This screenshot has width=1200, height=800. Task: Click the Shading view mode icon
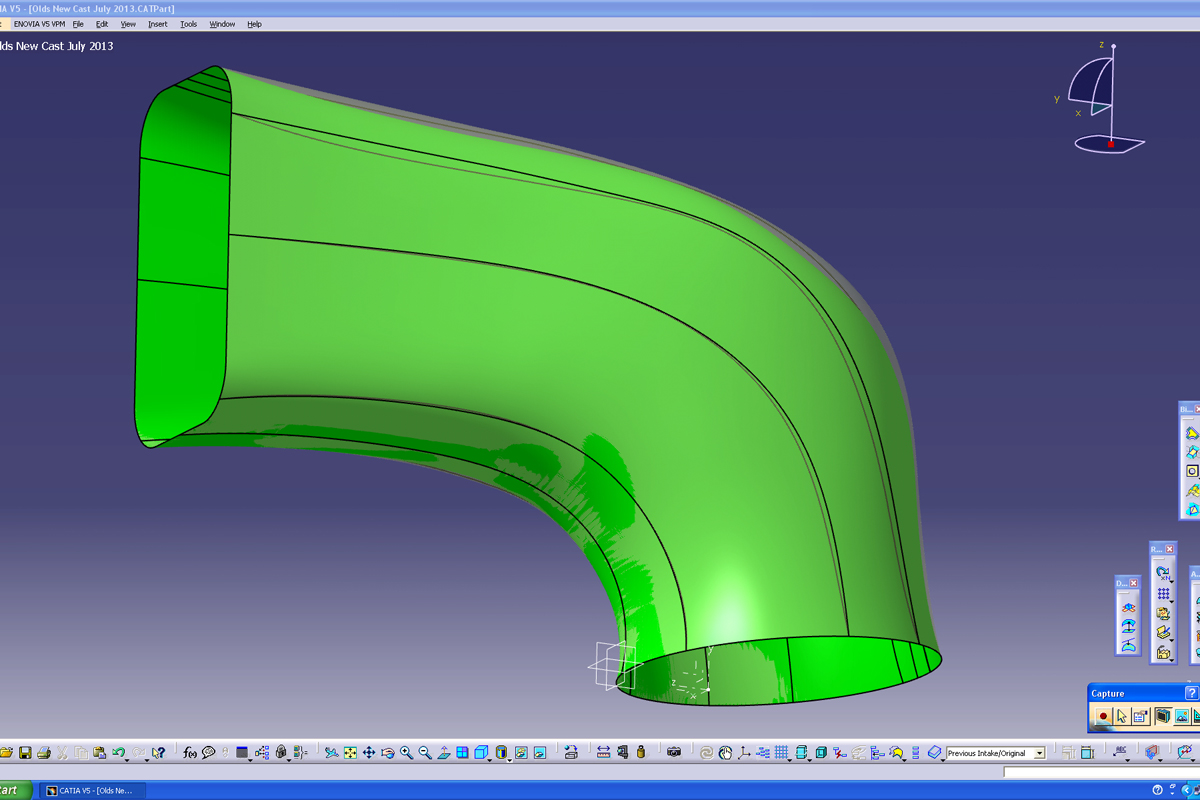click(501, 752)
